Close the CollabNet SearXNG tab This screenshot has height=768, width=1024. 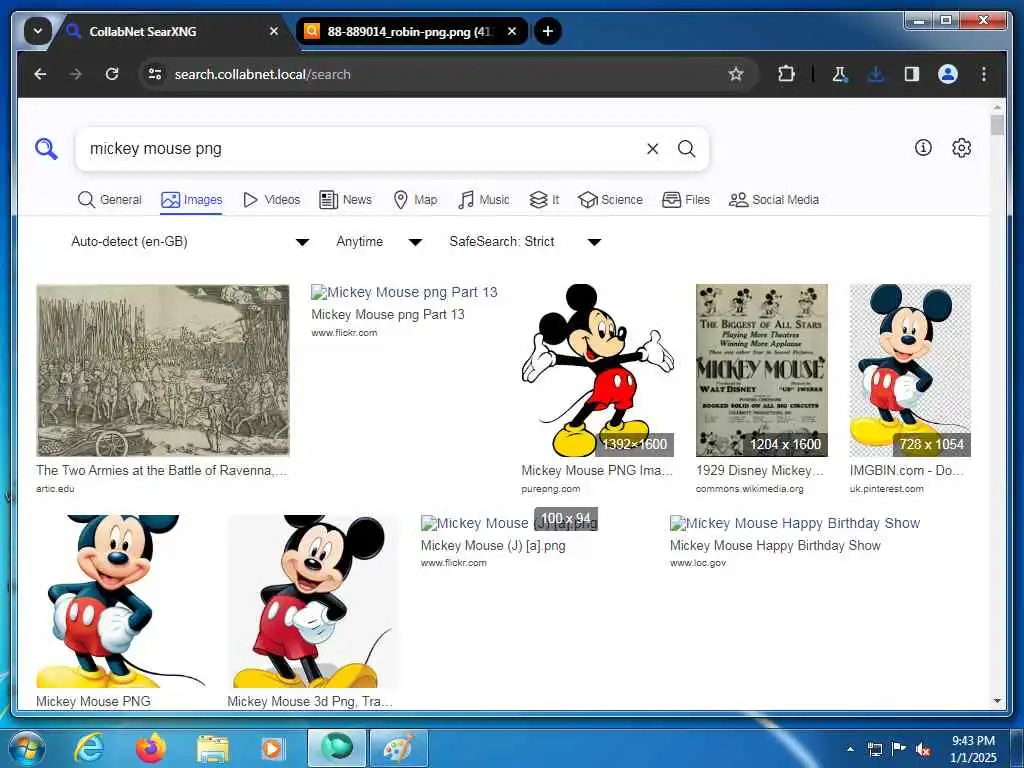tap(274, 31)
